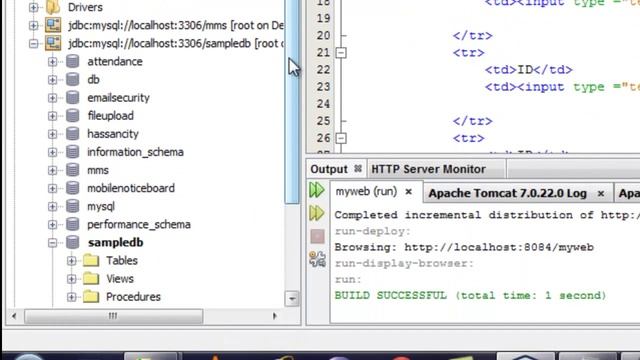Expand the mobilenoticeboard database node
The height and width of the screenshot is (360, 640).
coord(52,188)
